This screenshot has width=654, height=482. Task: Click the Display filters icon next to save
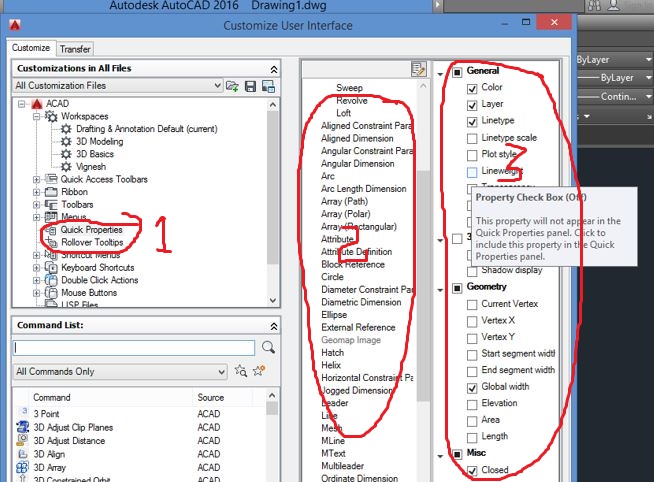pos(268,86)
